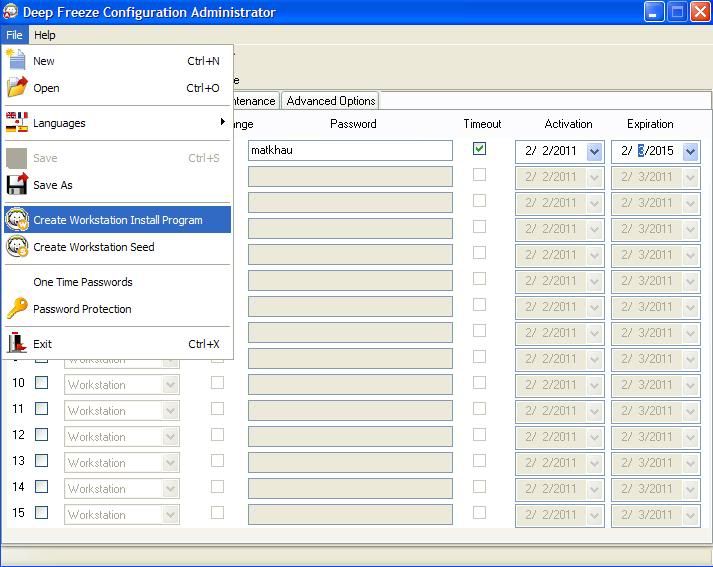Choose New from the File menu
Image resolution: width=713 pixels, height=567 pixels.
coord(117,60)
